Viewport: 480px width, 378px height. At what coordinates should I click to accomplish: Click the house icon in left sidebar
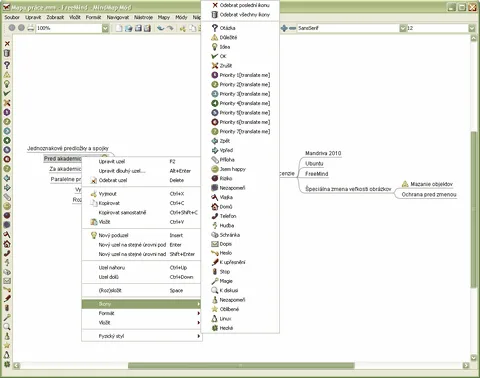point(7,244)
